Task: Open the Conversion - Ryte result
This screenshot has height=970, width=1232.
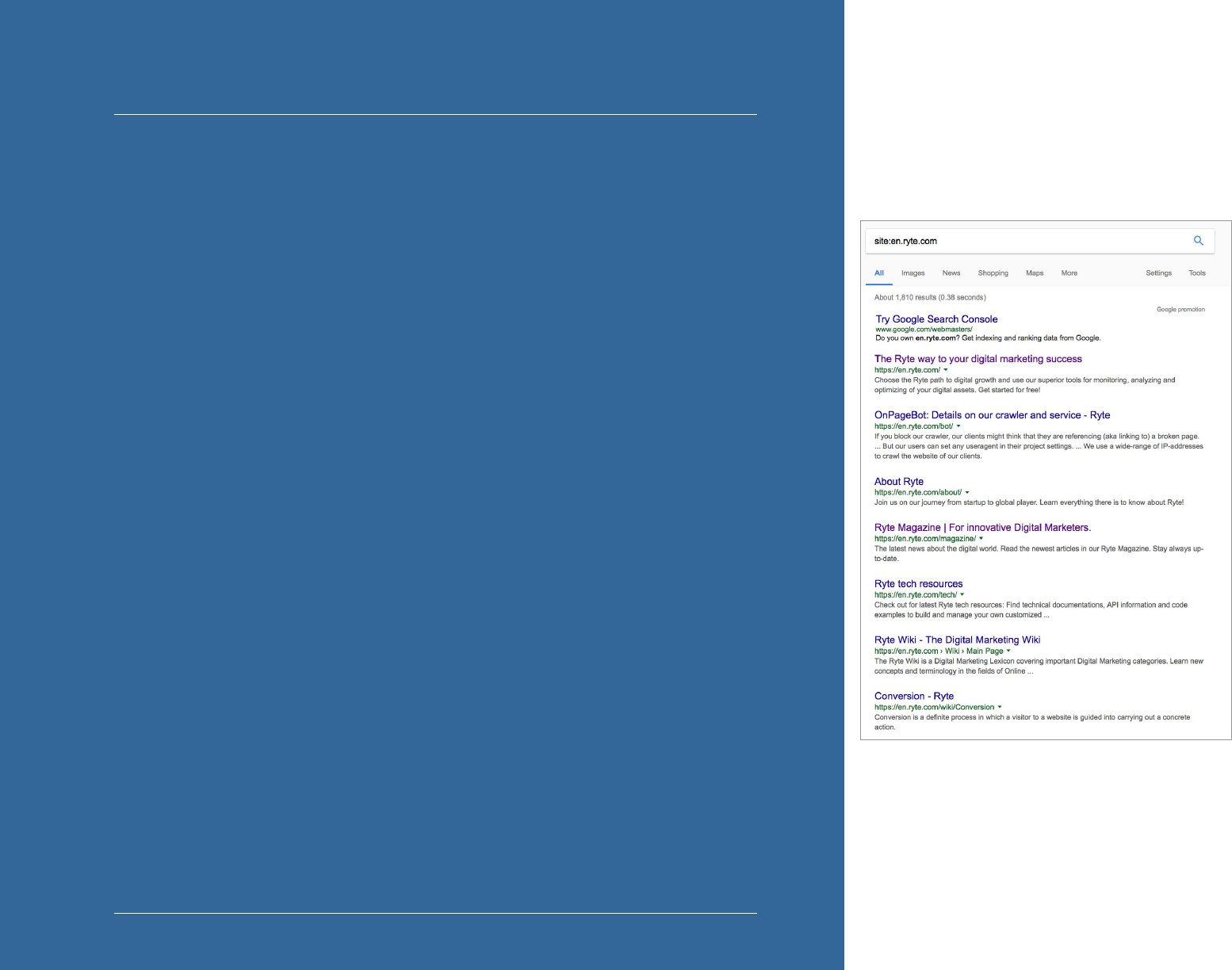Action: click(913, 696)
